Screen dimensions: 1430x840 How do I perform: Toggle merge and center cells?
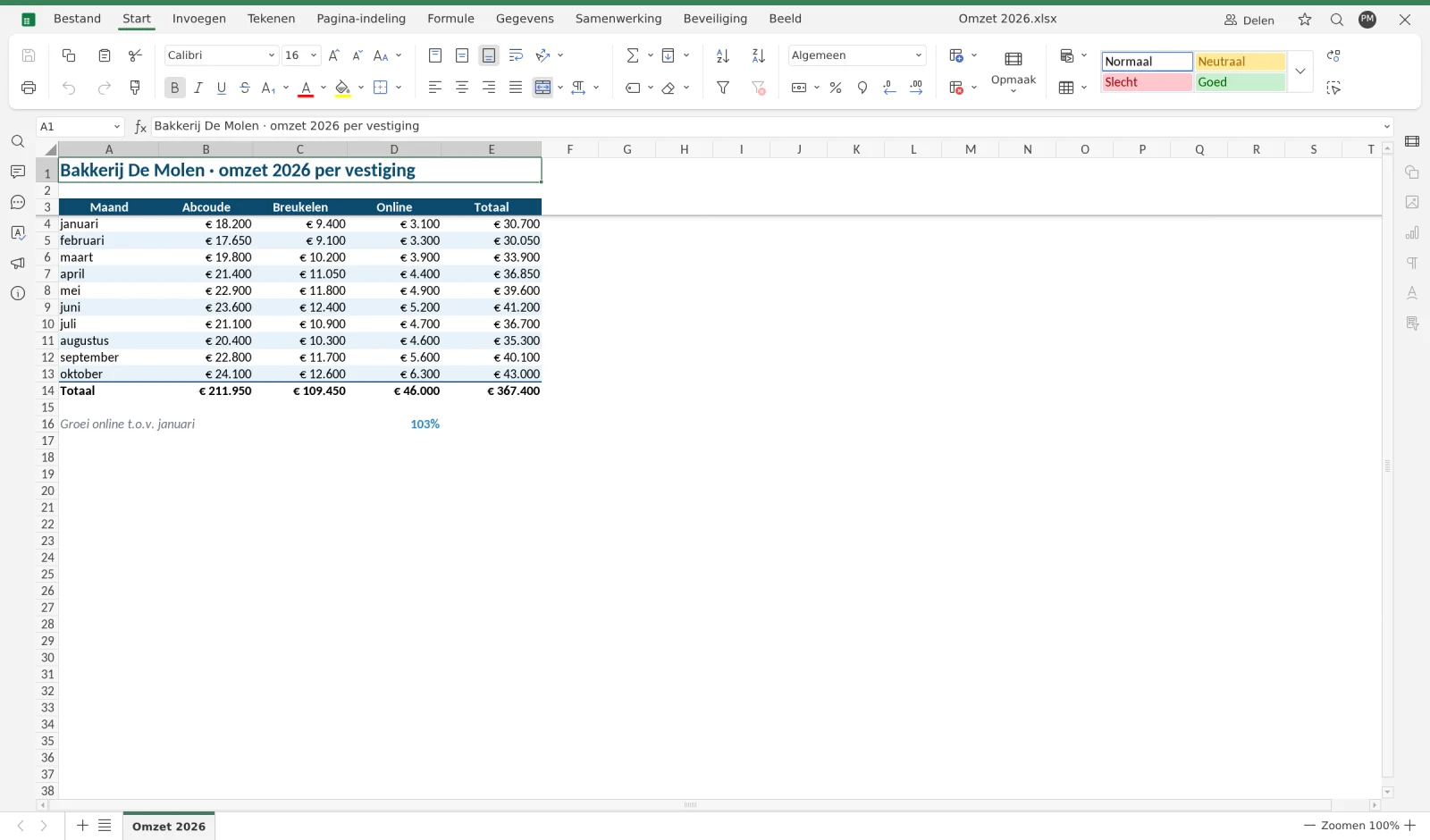[x=543, y=88]
